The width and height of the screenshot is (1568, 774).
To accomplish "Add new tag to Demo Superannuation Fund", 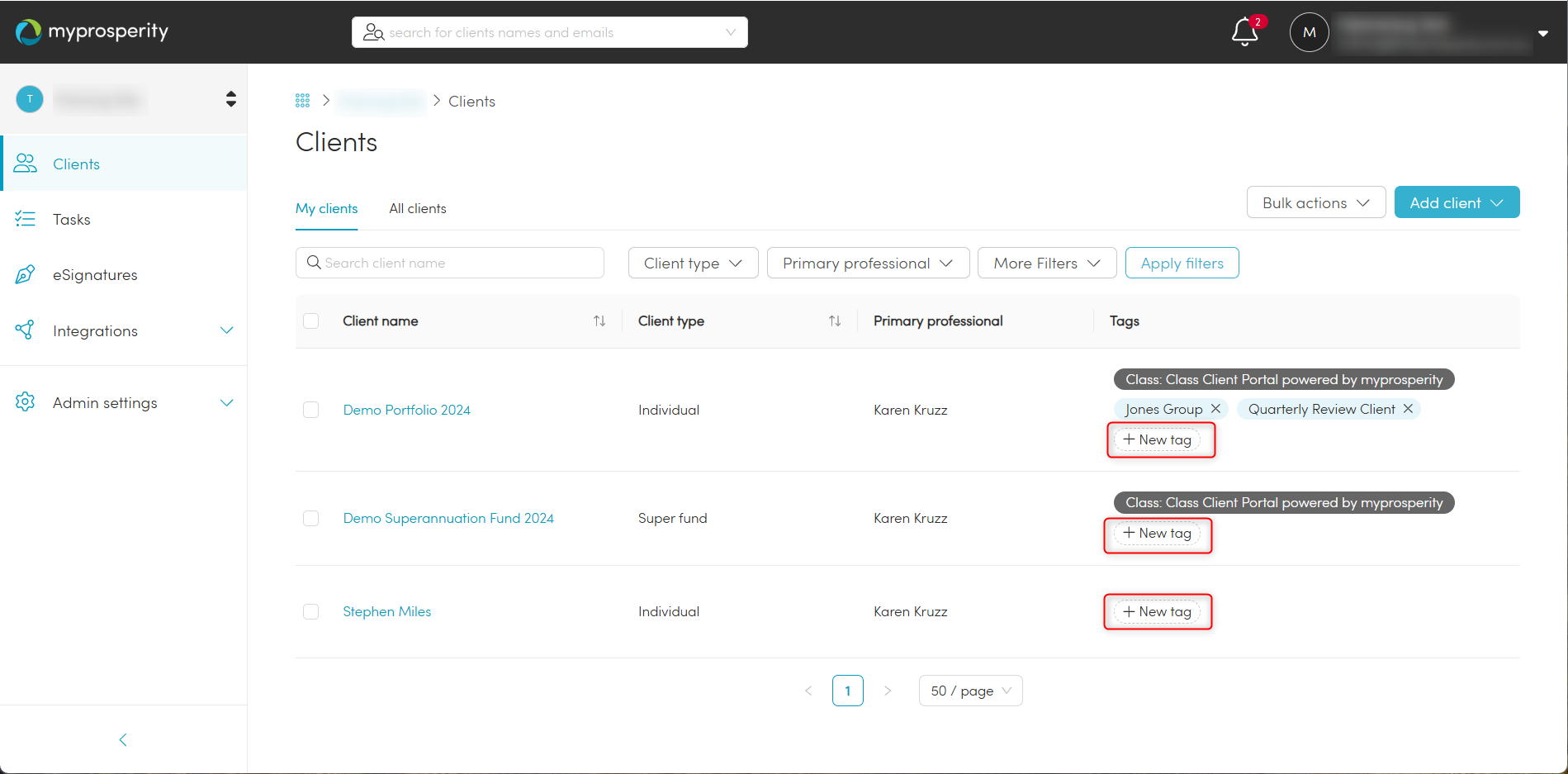I will coord(1158,534).
